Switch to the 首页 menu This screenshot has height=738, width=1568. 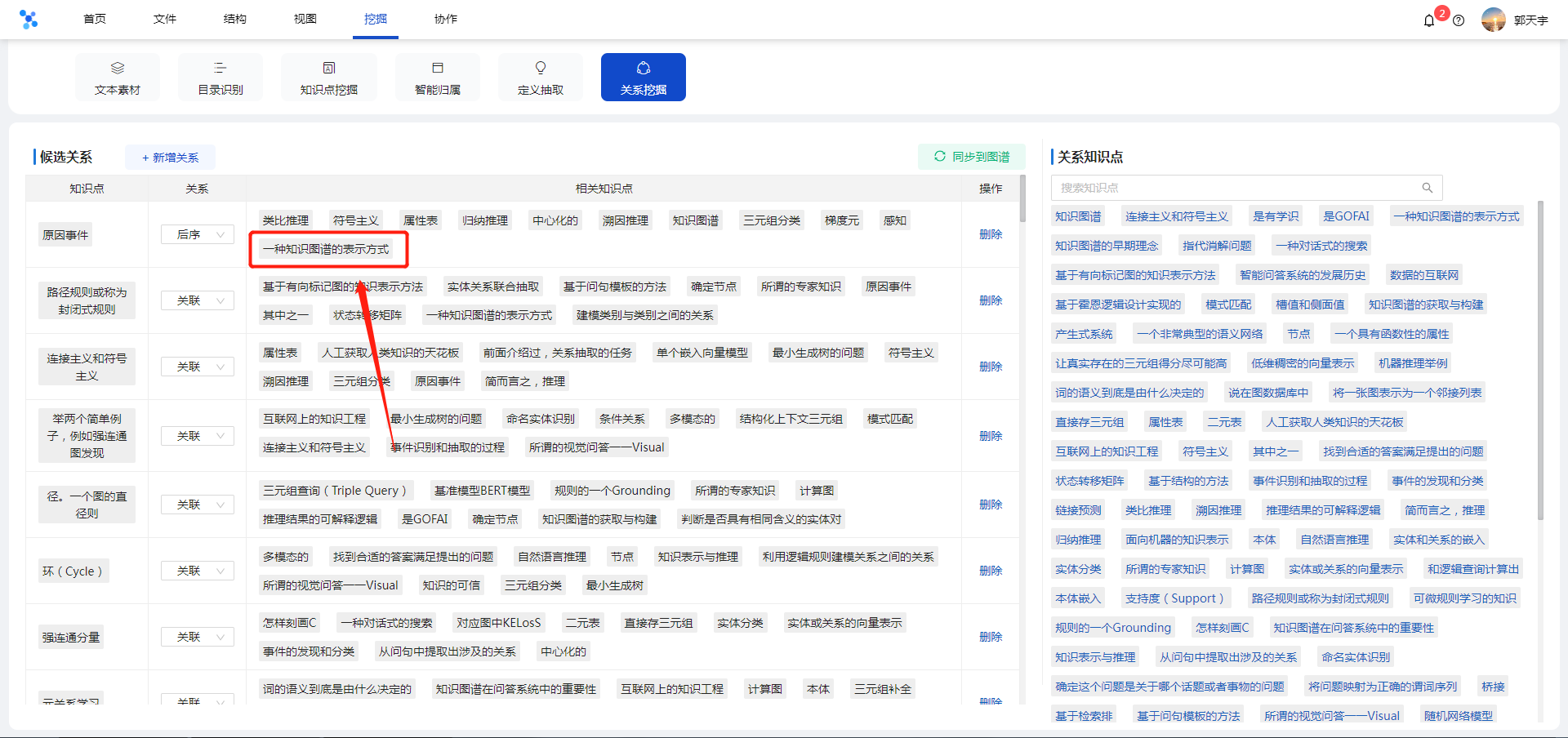click(x=95, y=19)
